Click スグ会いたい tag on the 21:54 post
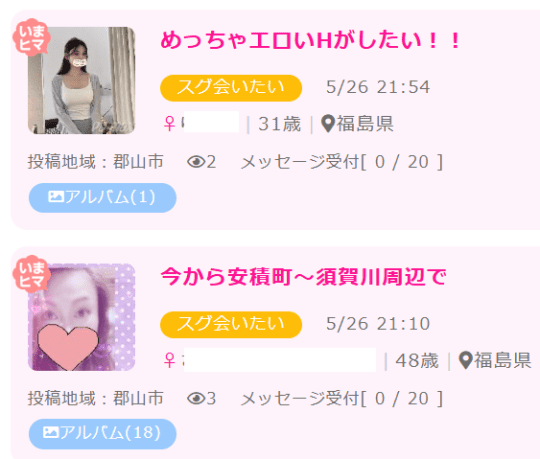 (231, 88)
